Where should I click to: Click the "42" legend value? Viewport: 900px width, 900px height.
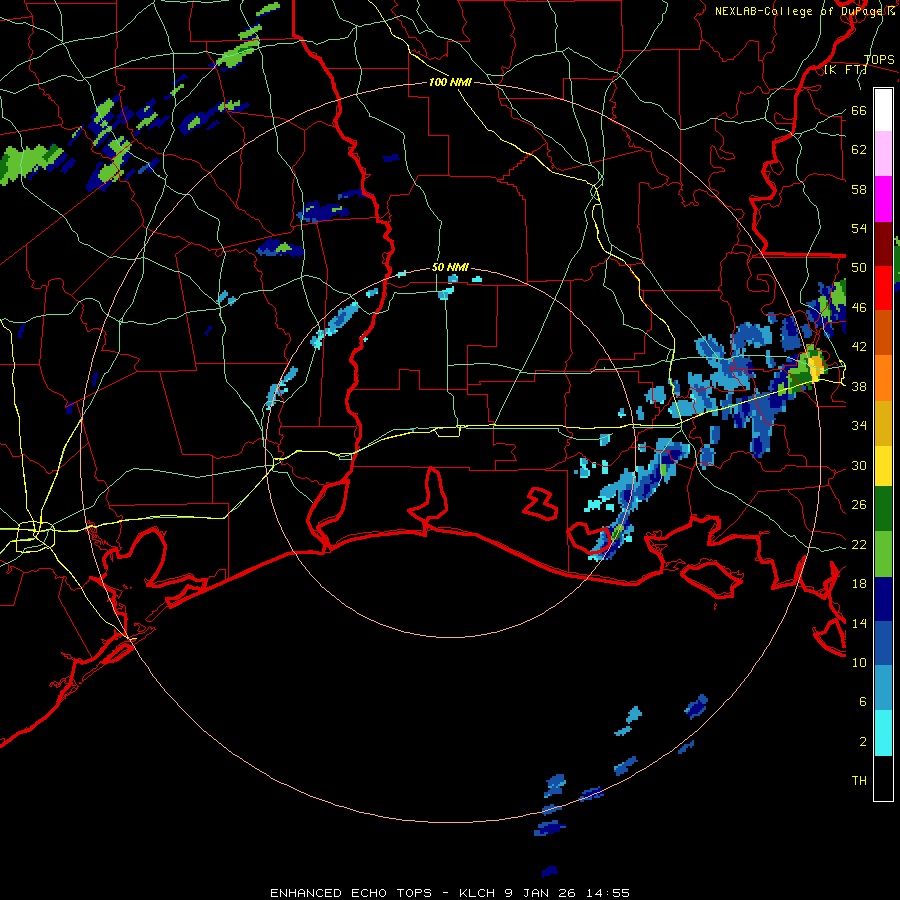click(859, 347)
